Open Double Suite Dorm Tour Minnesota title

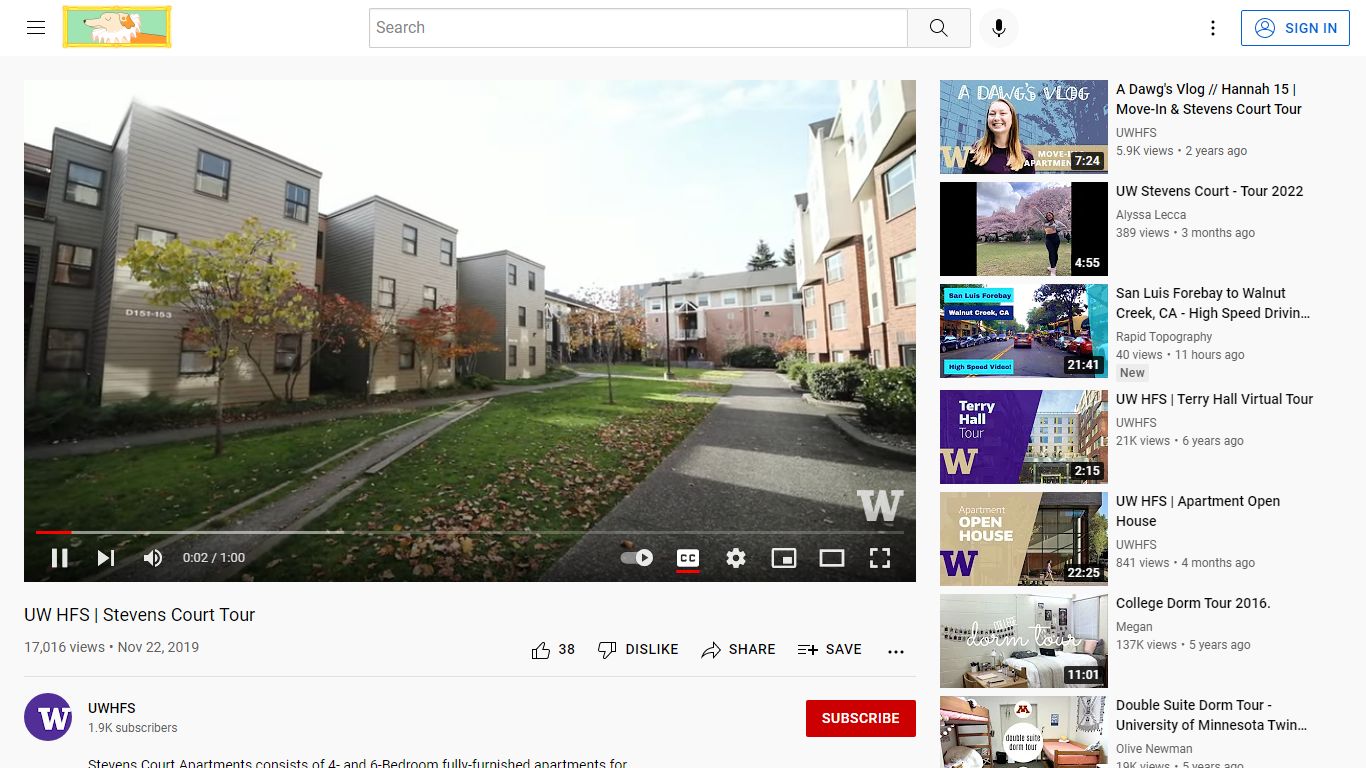pos(1212,715)
